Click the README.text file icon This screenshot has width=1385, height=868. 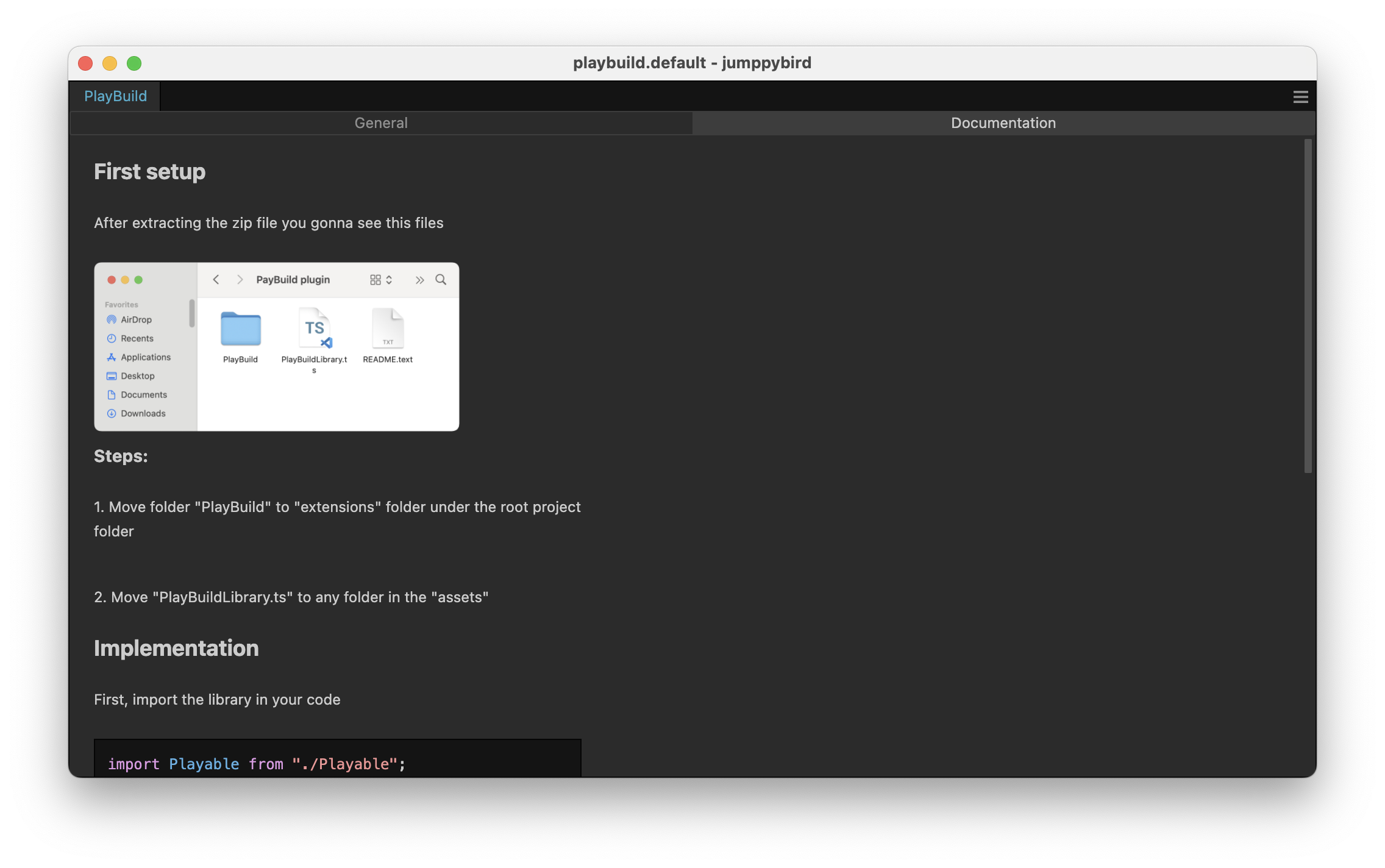tap(388, 329)
